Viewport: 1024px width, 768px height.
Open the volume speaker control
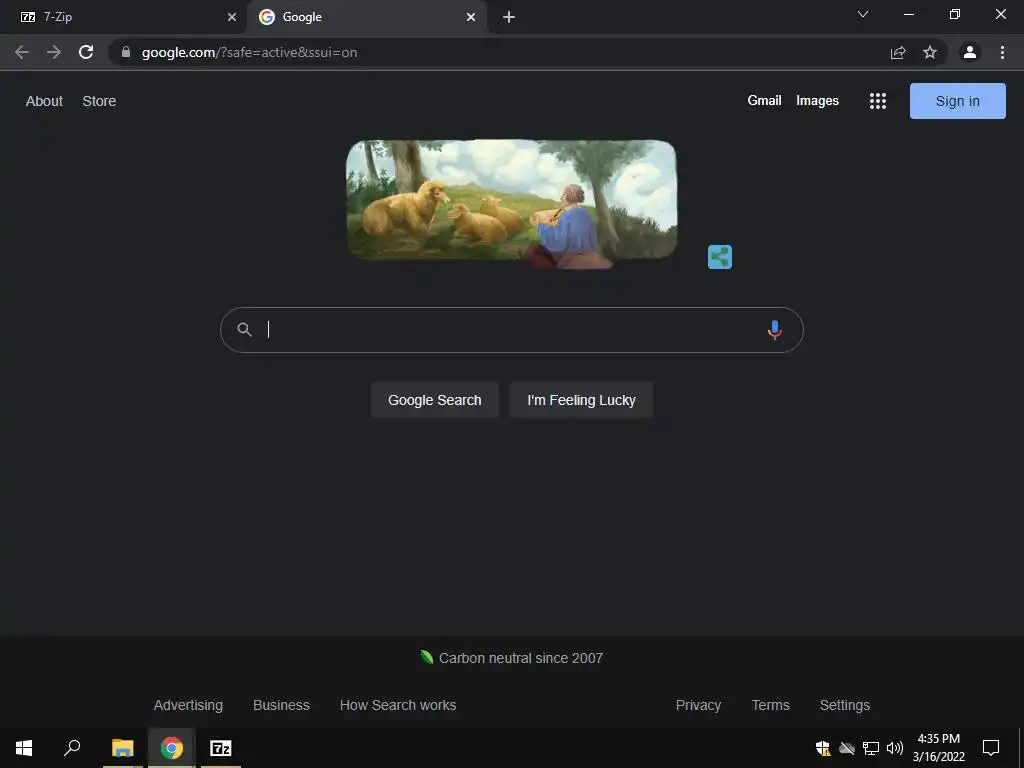(x=895, y=748)
